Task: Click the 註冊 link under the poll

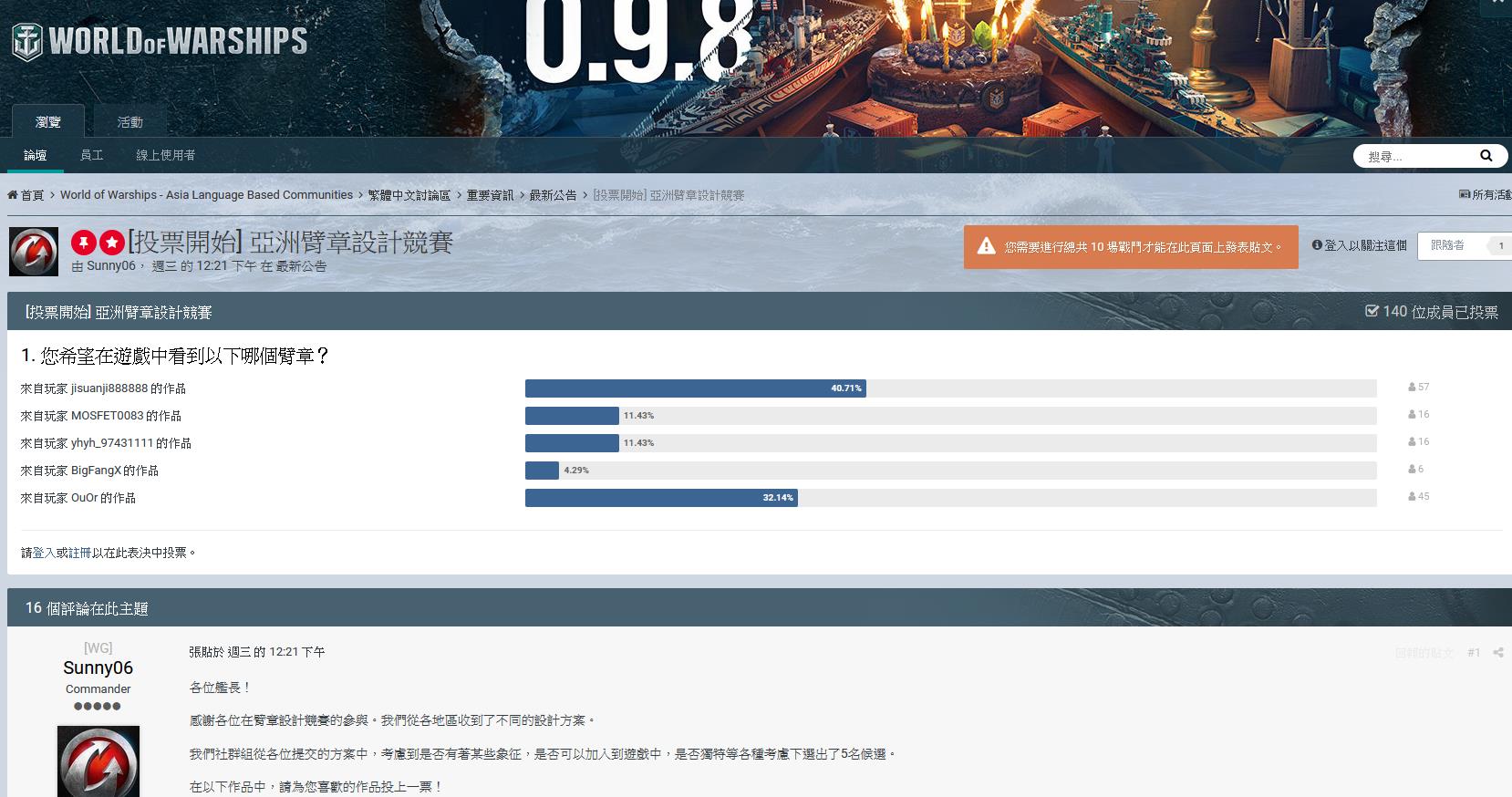Action: point(79,553)
